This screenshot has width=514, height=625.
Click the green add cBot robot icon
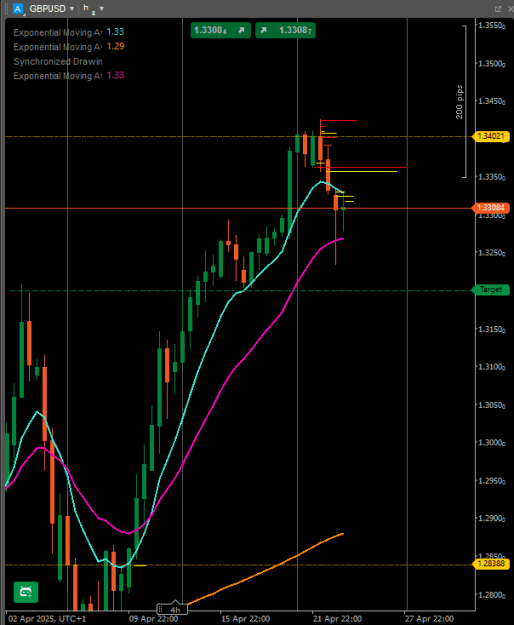26,592
